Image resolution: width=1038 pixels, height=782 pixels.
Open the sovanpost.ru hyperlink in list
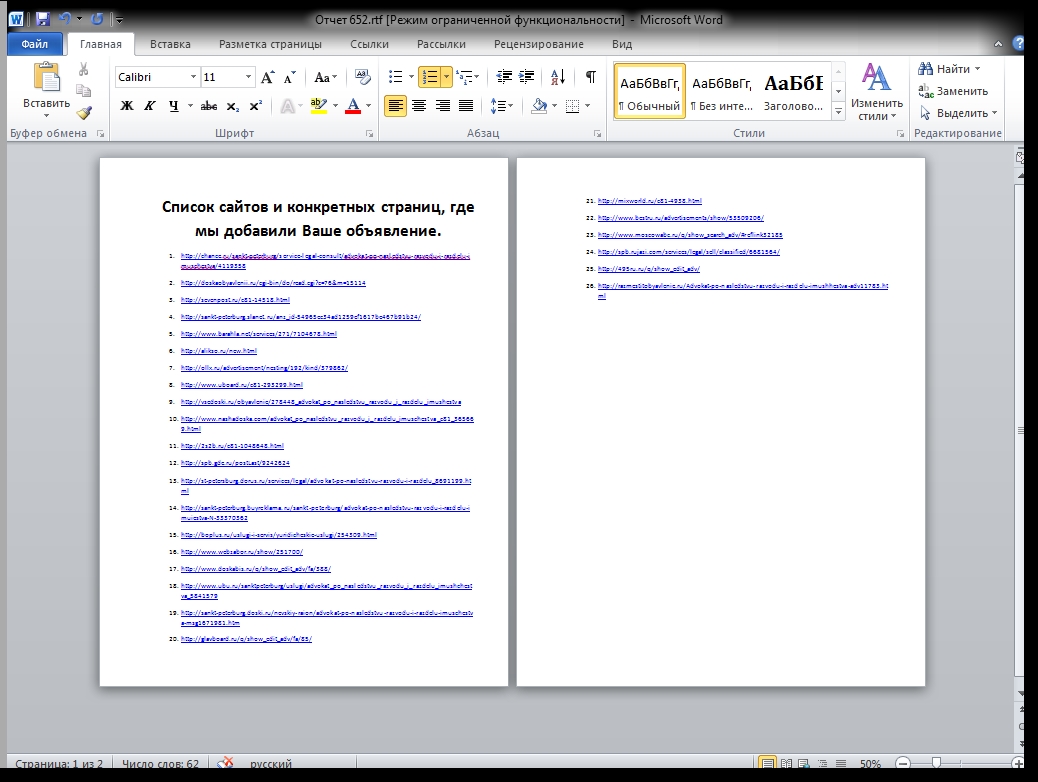(x=235, y=299)
